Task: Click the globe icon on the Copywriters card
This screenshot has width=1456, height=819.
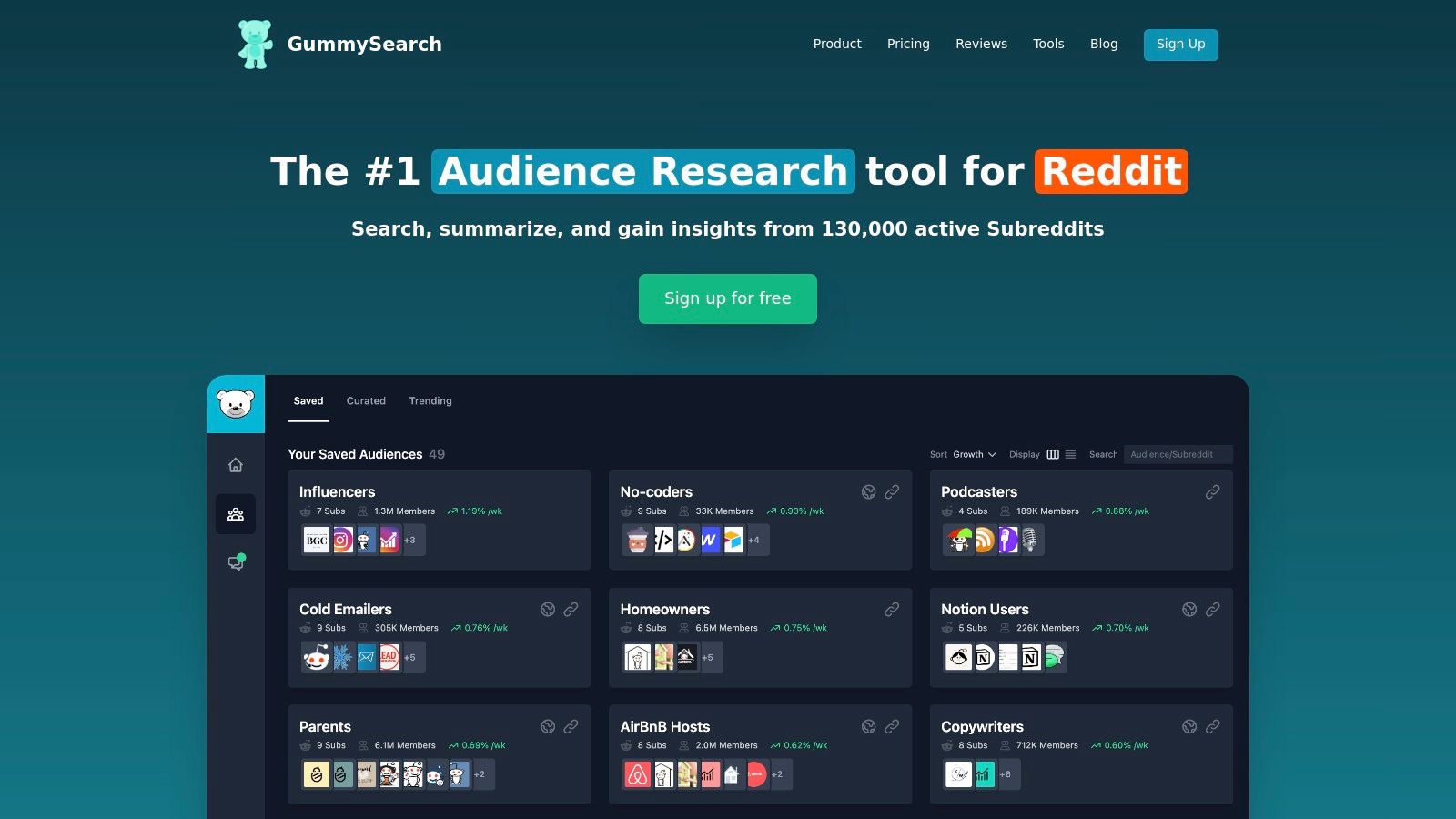Action: pos(1189,726)
